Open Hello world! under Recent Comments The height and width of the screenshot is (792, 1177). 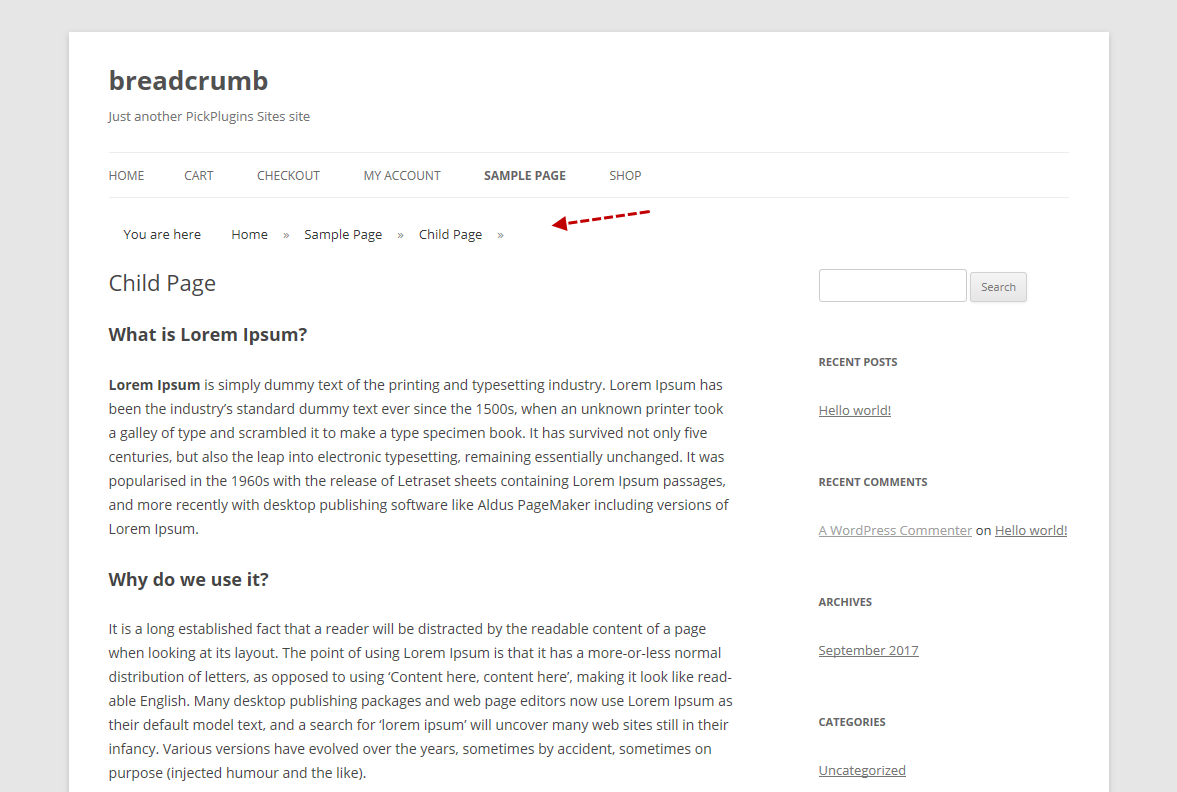(1030, 529)
